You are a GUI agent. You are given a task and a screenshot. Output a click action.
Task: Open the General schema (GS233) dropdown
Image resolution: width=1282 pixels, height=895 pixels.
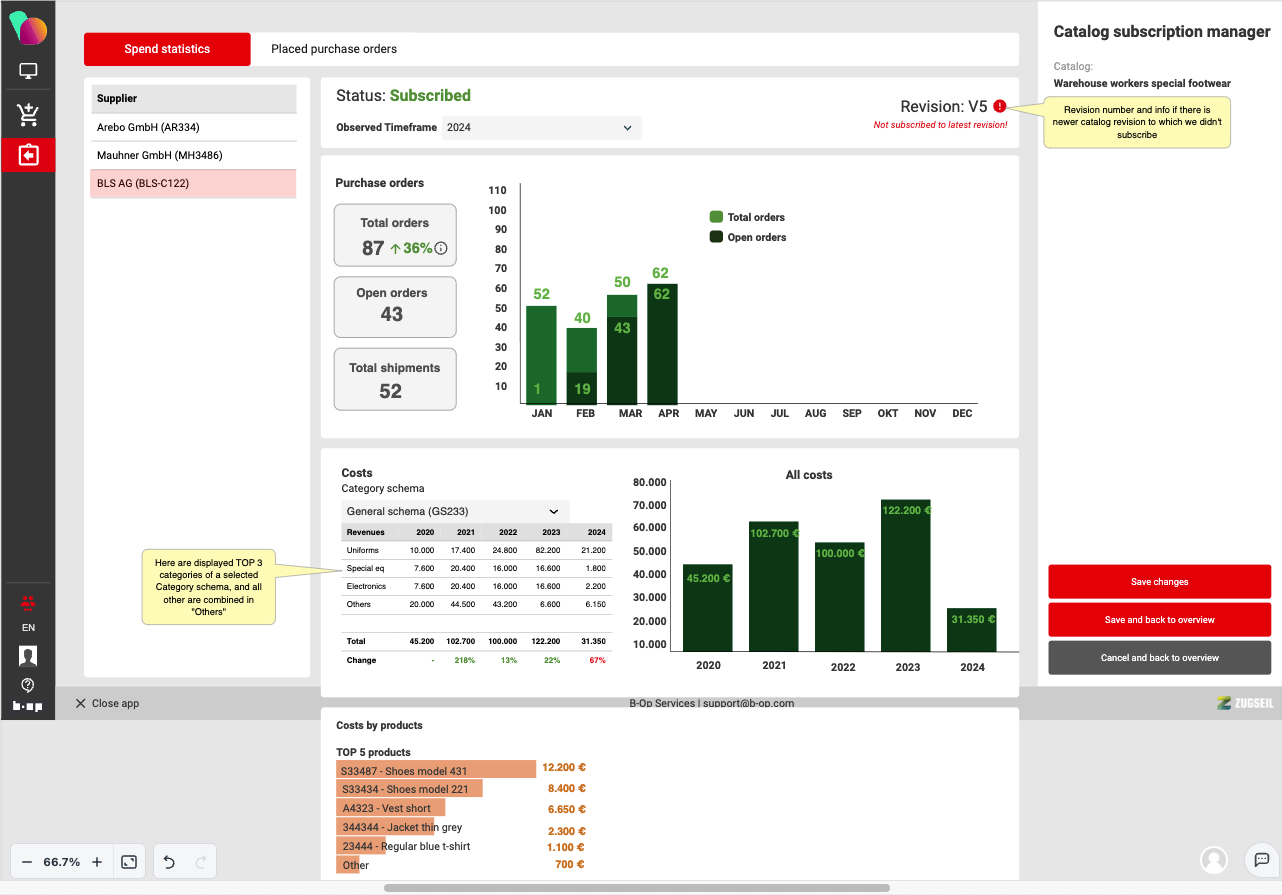coord(455,511)
